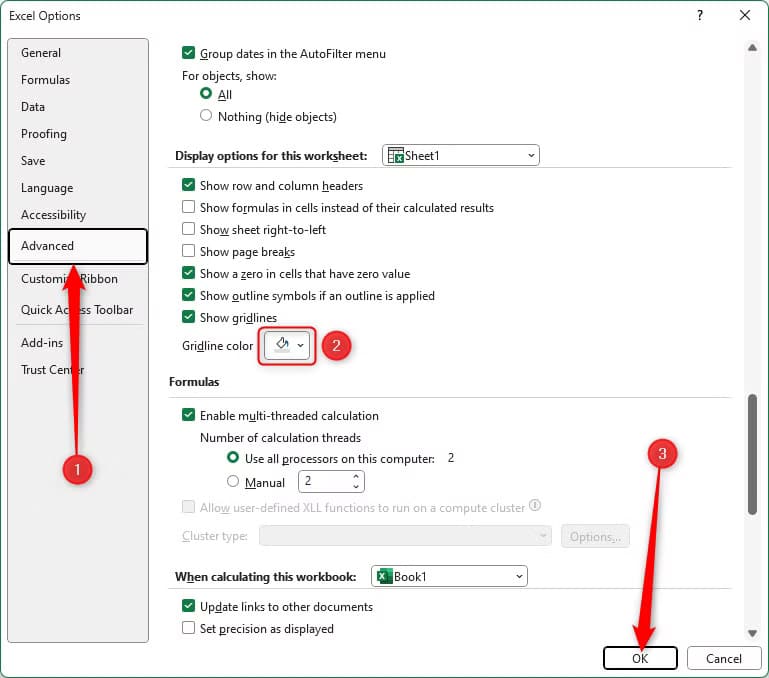
Task: Open the Book1 workbook dropdown
Action: (449, 576)
